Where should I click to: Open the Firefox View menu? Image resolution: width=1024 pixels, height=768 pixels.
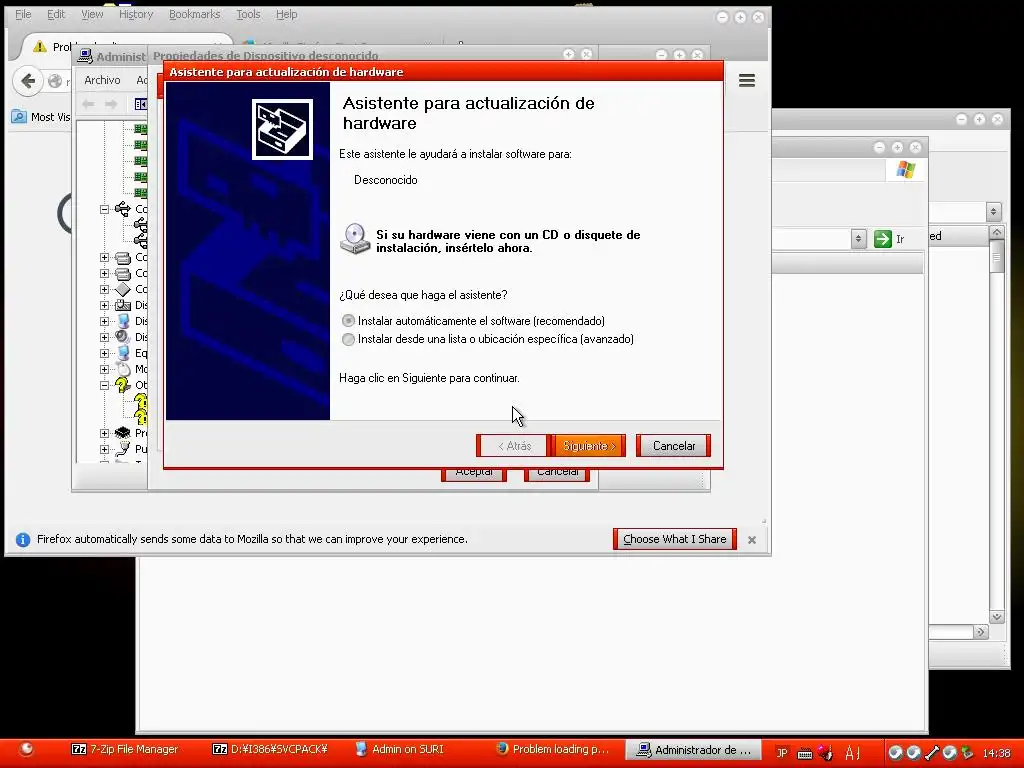(x=92, y=14)
